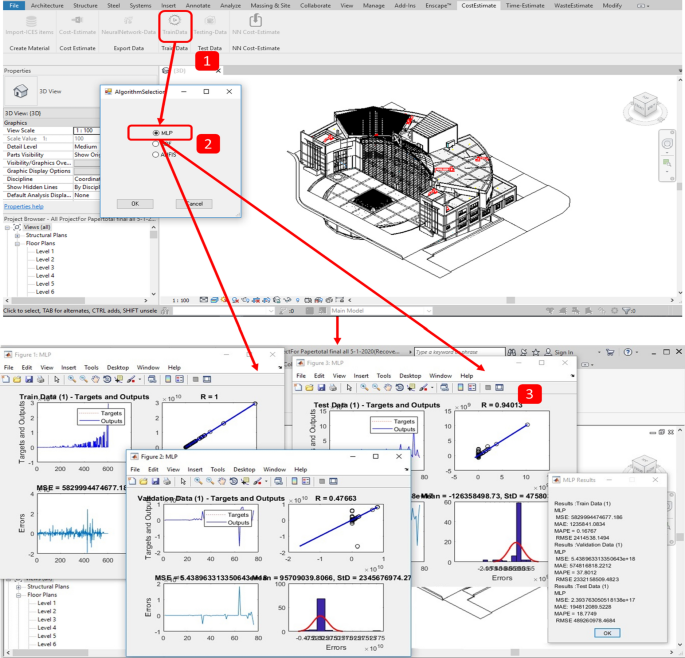Click the shopping cart icon near Sign In
685x658 pixels.
coord(610,352)
